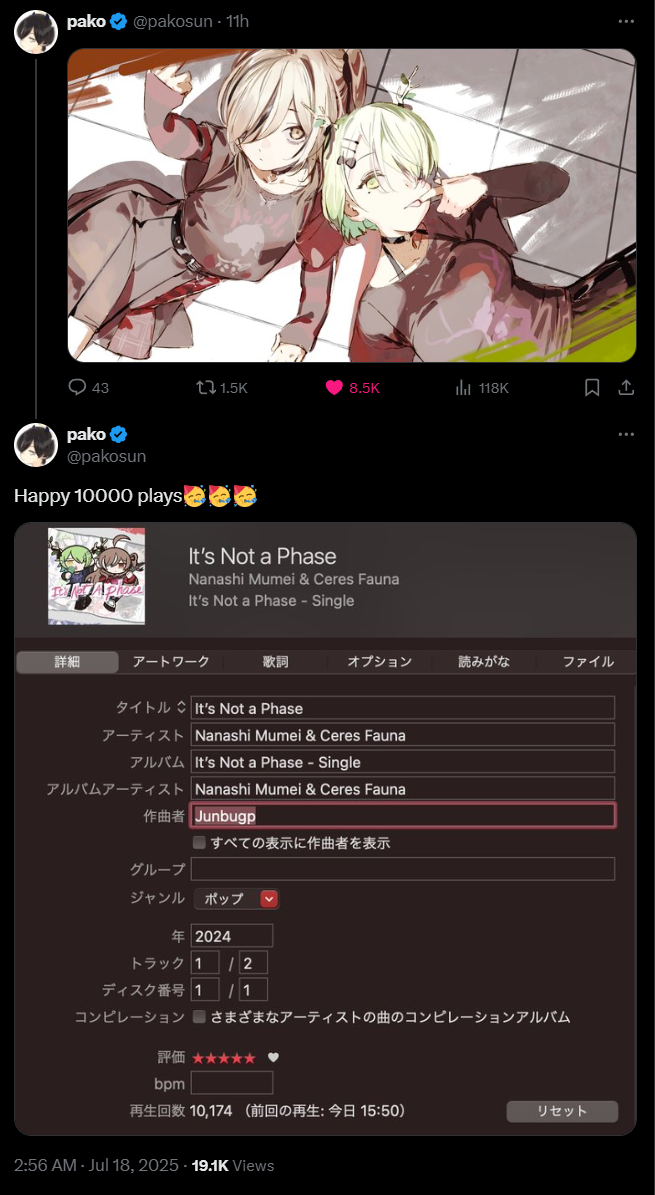Viewport: 655px width, 1195px height.
Task: Click the heart love icon beside star rating
Action: pyautogui.click(x=274, y=1057)
